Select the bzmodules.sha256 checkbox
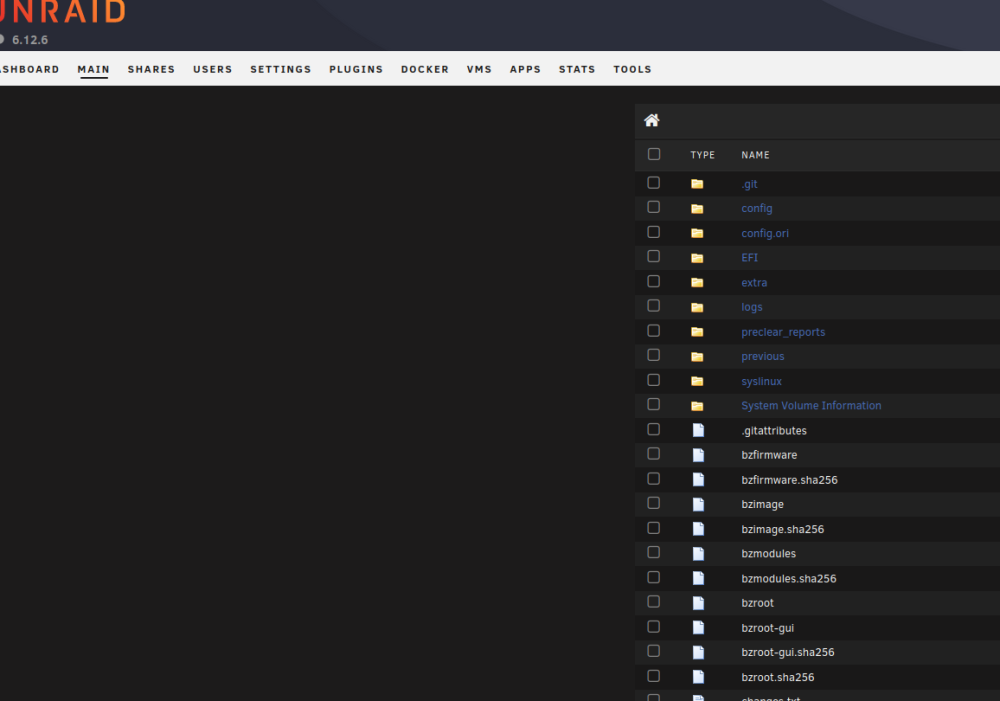Screen dimensions: 1000x701 [x=654, y=577]
